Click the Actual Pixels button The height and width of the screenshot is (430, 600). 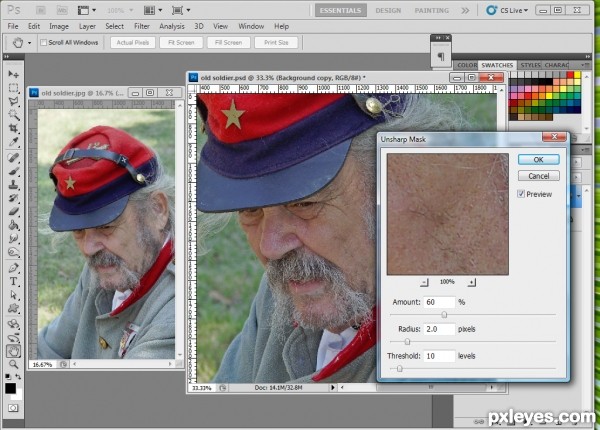click(133, 42)
